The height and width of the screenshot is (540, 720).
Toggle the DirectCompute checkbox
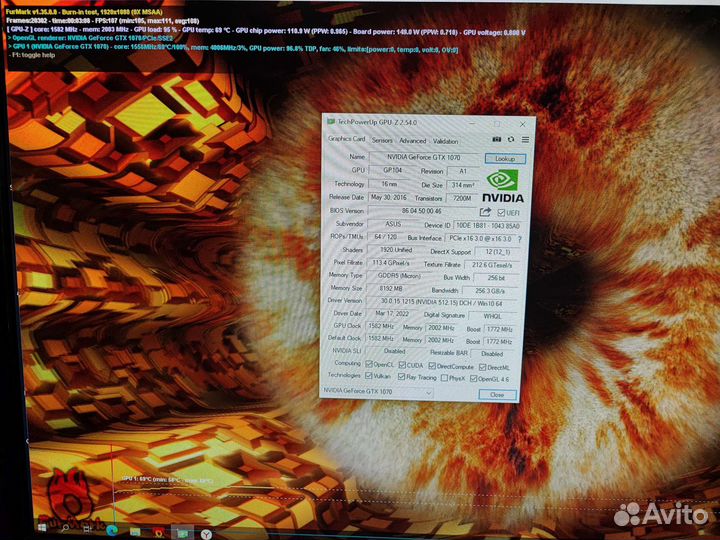pyautogui.click(x=432, y=366)
